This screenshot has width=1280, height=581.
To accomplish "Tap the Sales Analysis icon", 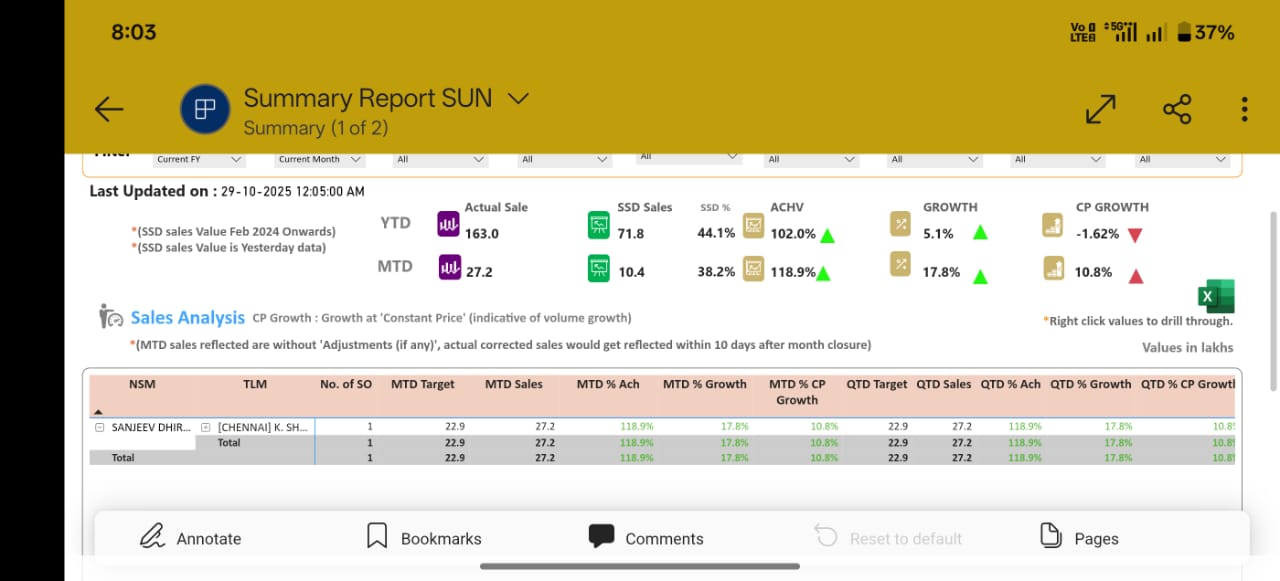I will (x=110, y=317).
